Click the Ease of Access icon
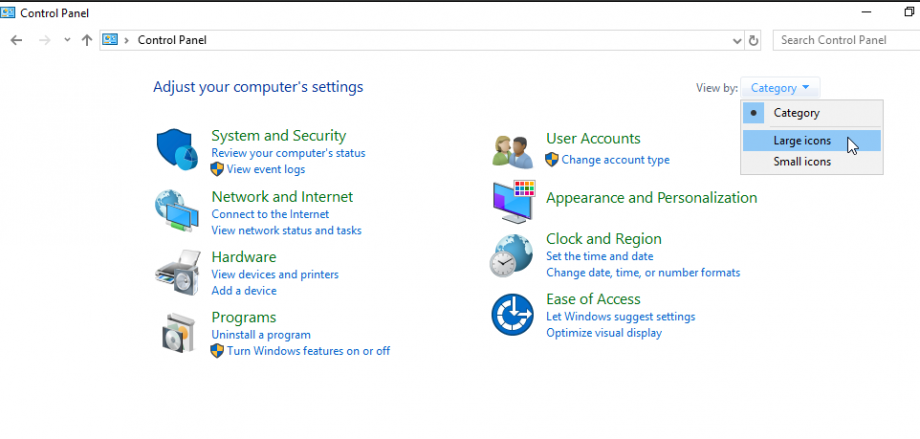The width and height of the screenshot is (920, 439). [x=512, y=315]
